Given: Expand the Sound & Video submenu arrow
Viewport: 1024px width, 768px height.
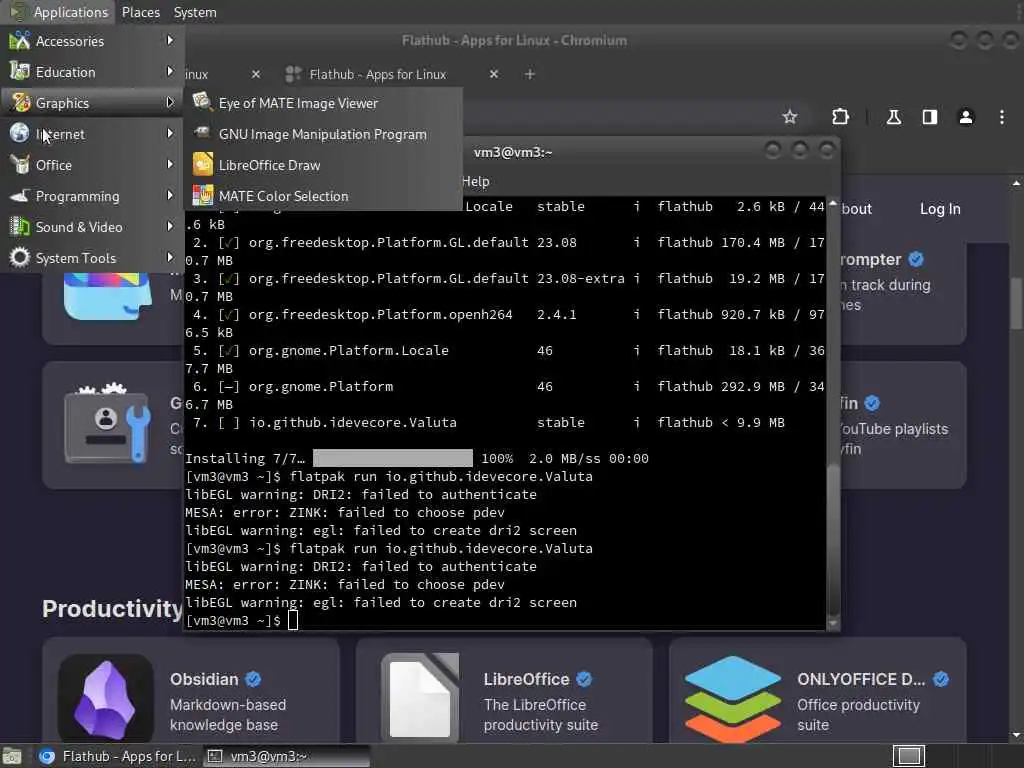Looking at the screenshot, I should (x=170, y=227).
